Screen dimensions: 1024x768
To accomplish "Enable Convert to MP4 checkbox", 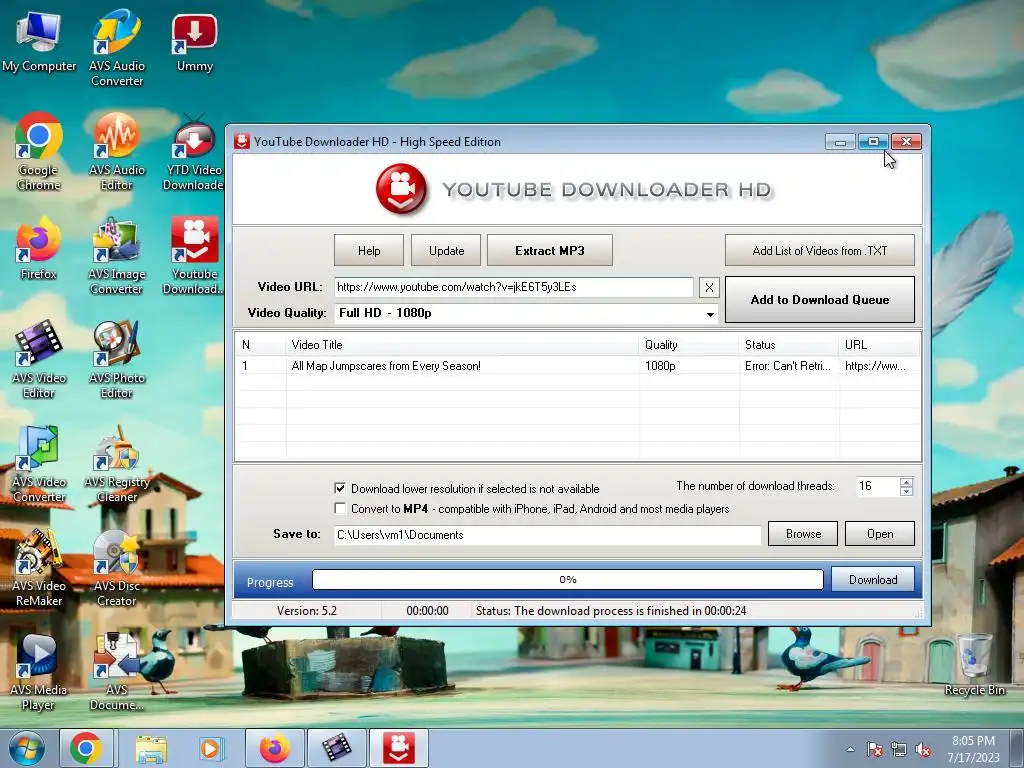I will click(340, 508).
